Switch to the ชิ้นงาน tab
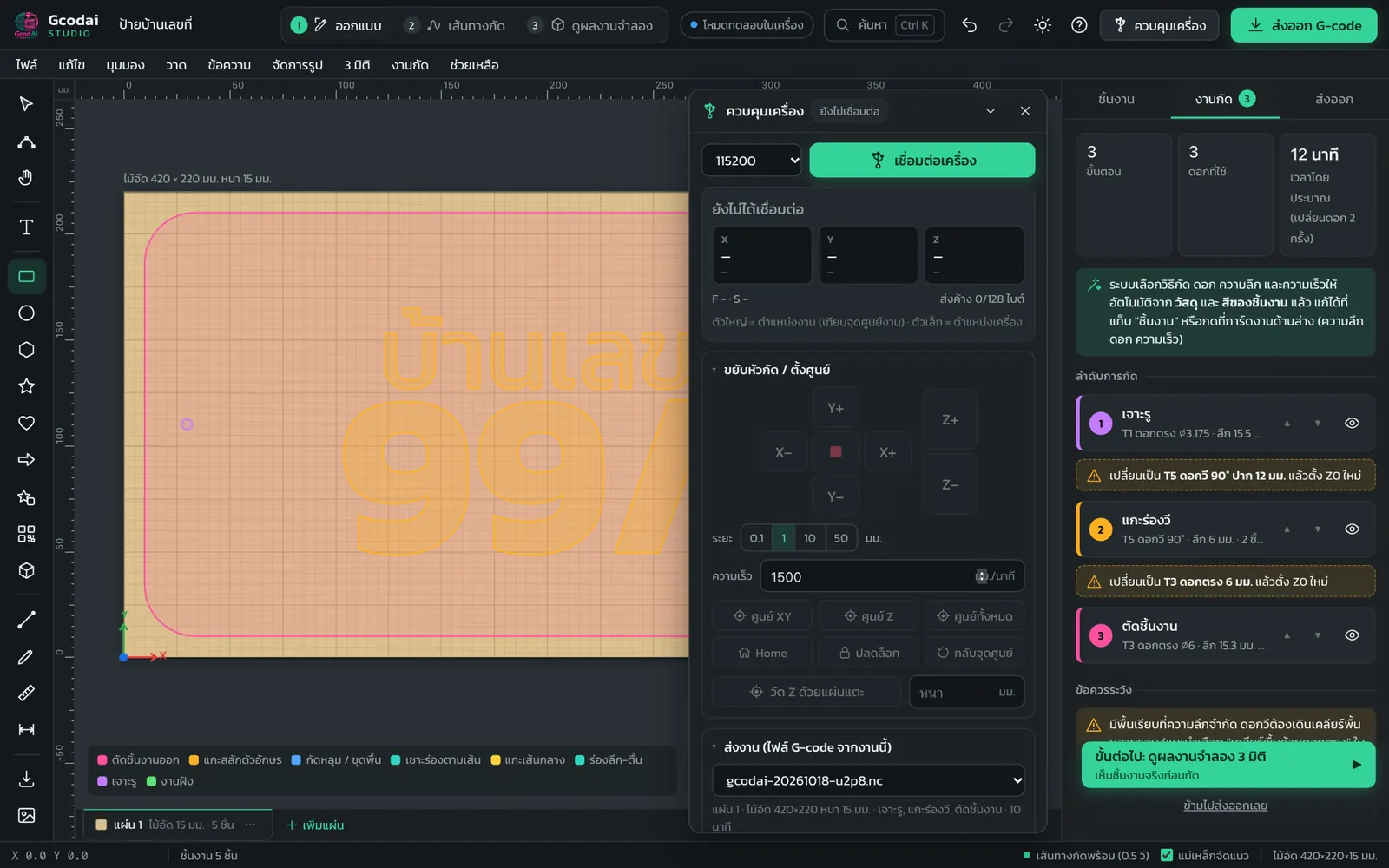 pyautogui.click(x=1116, y=99)
